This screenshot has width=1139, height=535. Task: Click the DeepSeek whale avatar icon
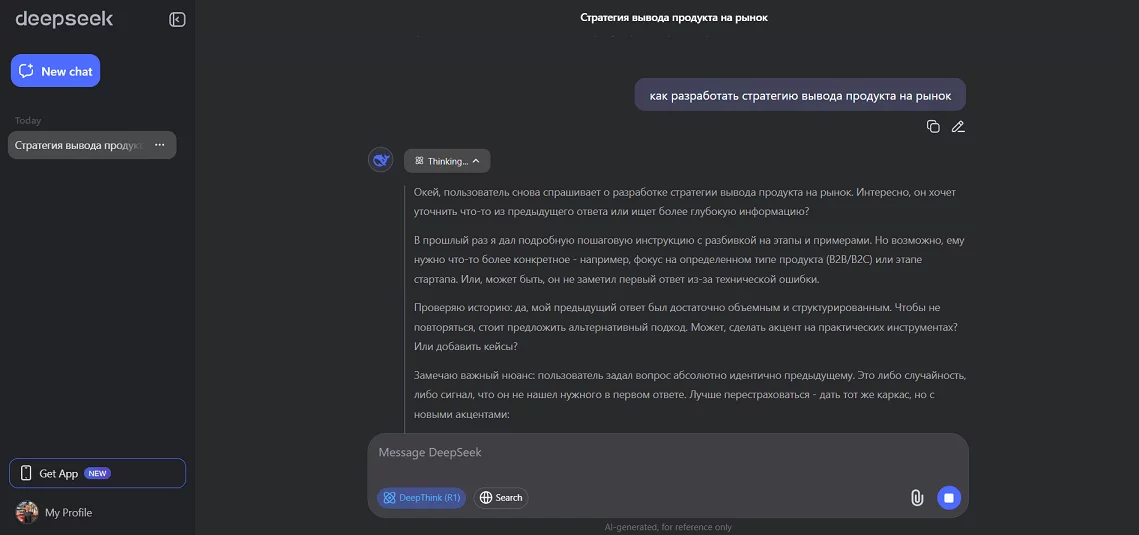coord(381,160)
